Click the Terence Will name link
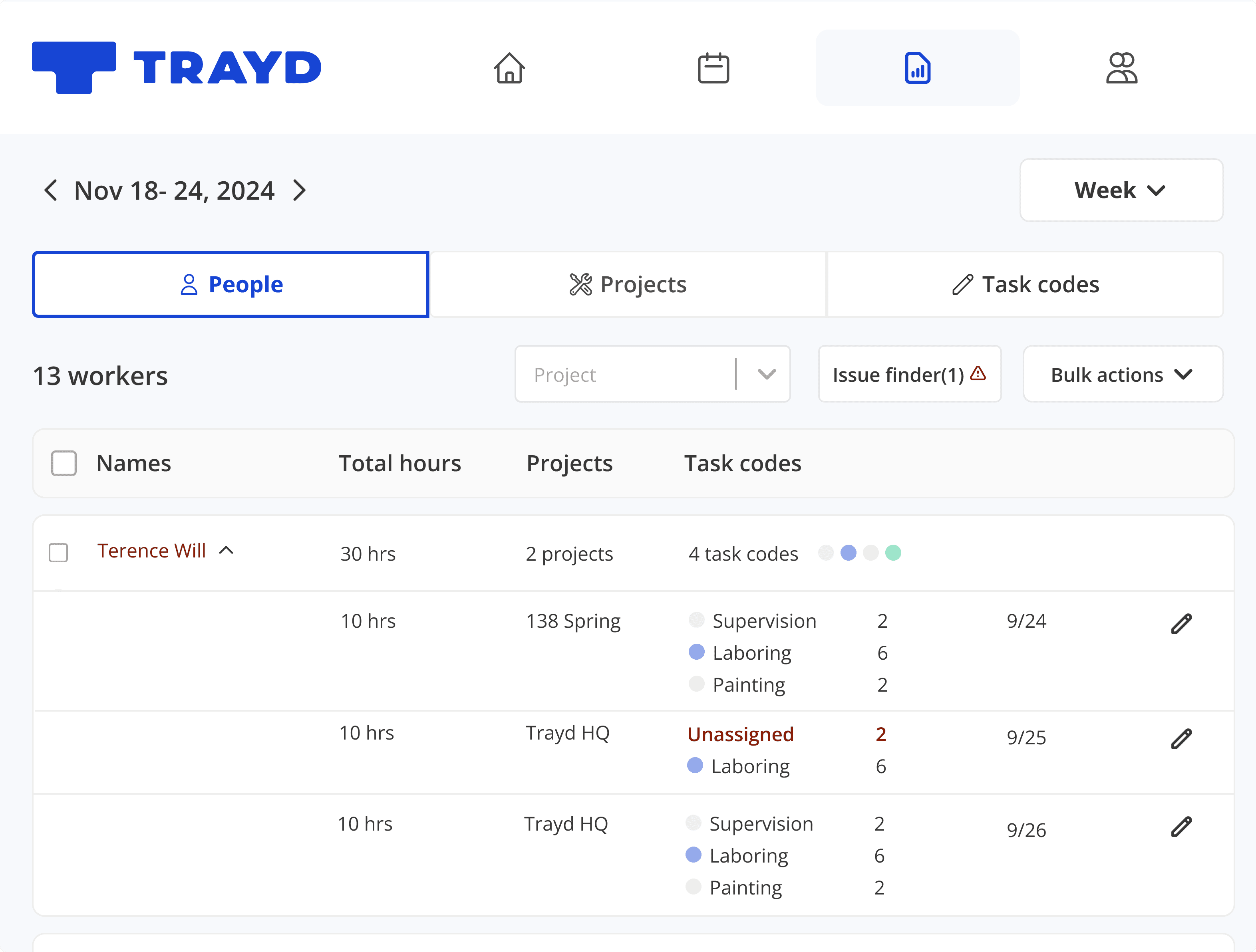Image resolution: width=1256 pixels, height=952 pixels. coord(151,551)
